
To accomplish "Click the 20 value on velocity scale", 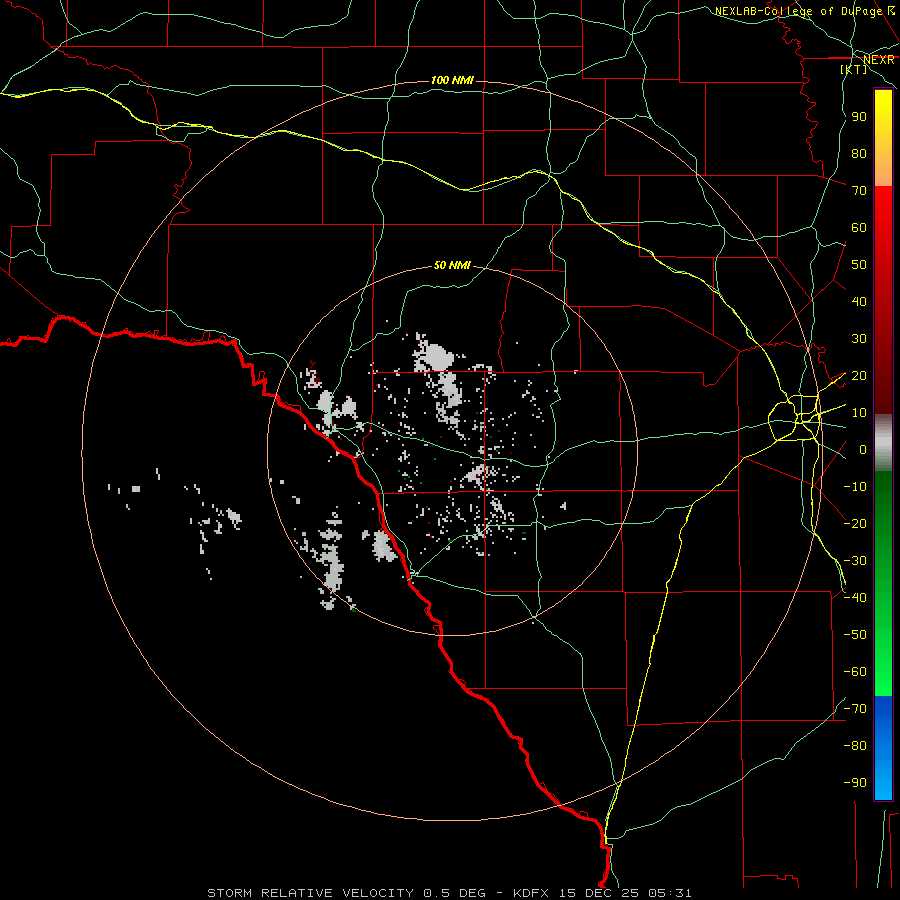I will tap(859, 376).
